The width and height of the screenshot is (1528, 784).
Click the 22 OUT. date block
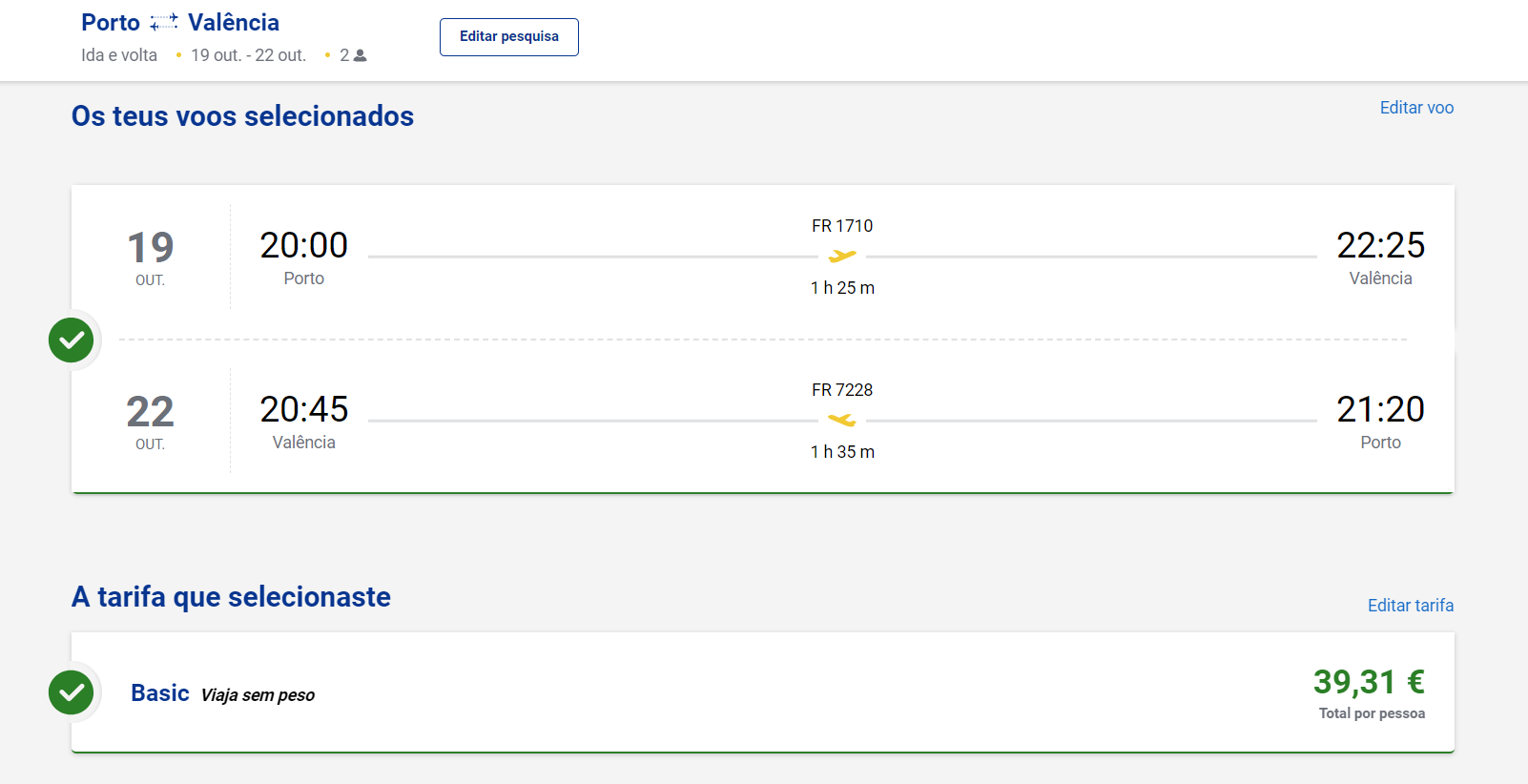coord(151,422)
